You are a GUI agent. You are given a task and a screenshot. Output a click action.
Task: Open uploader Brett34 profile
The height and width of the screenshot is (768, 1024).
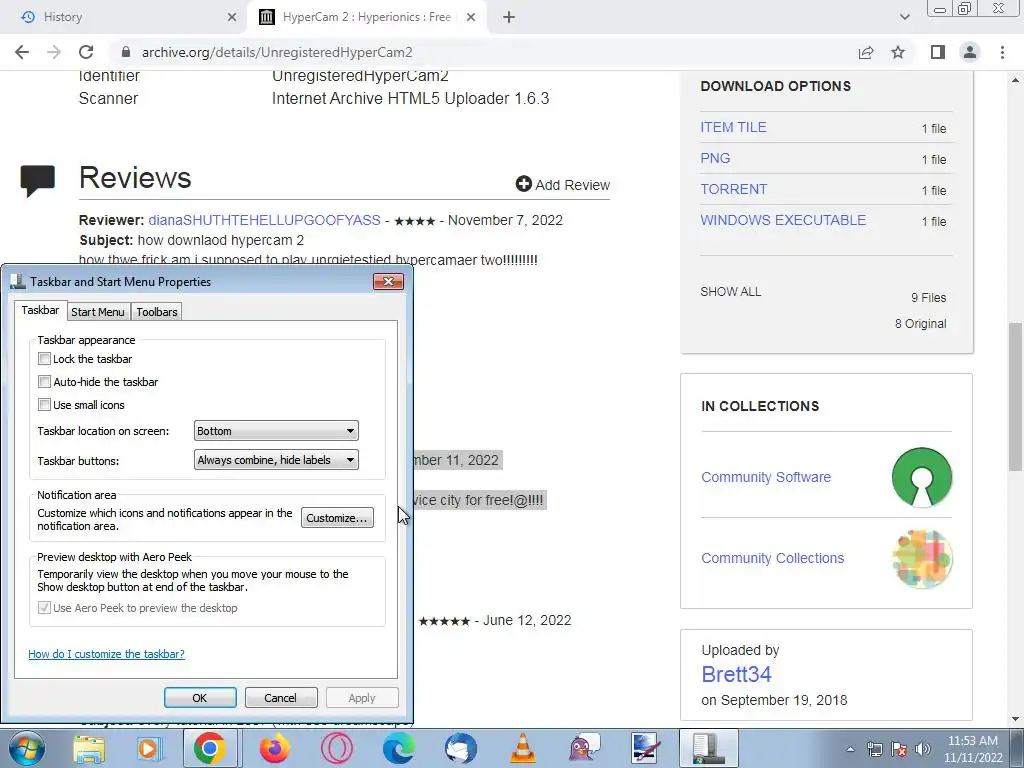(736, 674)
